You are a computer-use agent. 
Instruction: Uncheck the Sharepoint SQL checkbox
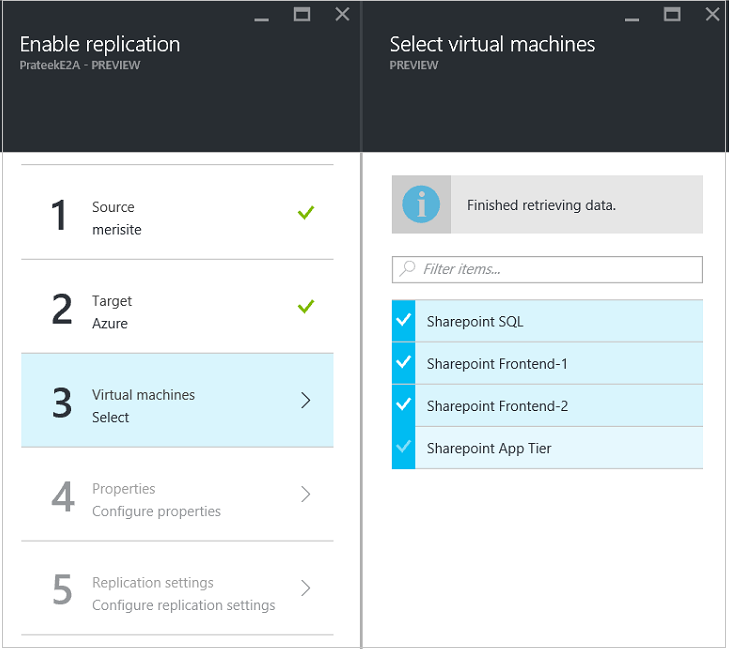[x=404, y=321]
